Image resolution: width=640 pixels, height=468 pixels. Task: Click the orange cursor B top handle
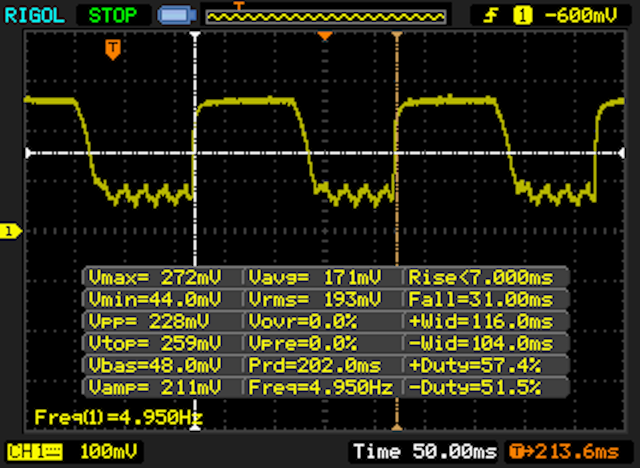[x=397, y=35]
